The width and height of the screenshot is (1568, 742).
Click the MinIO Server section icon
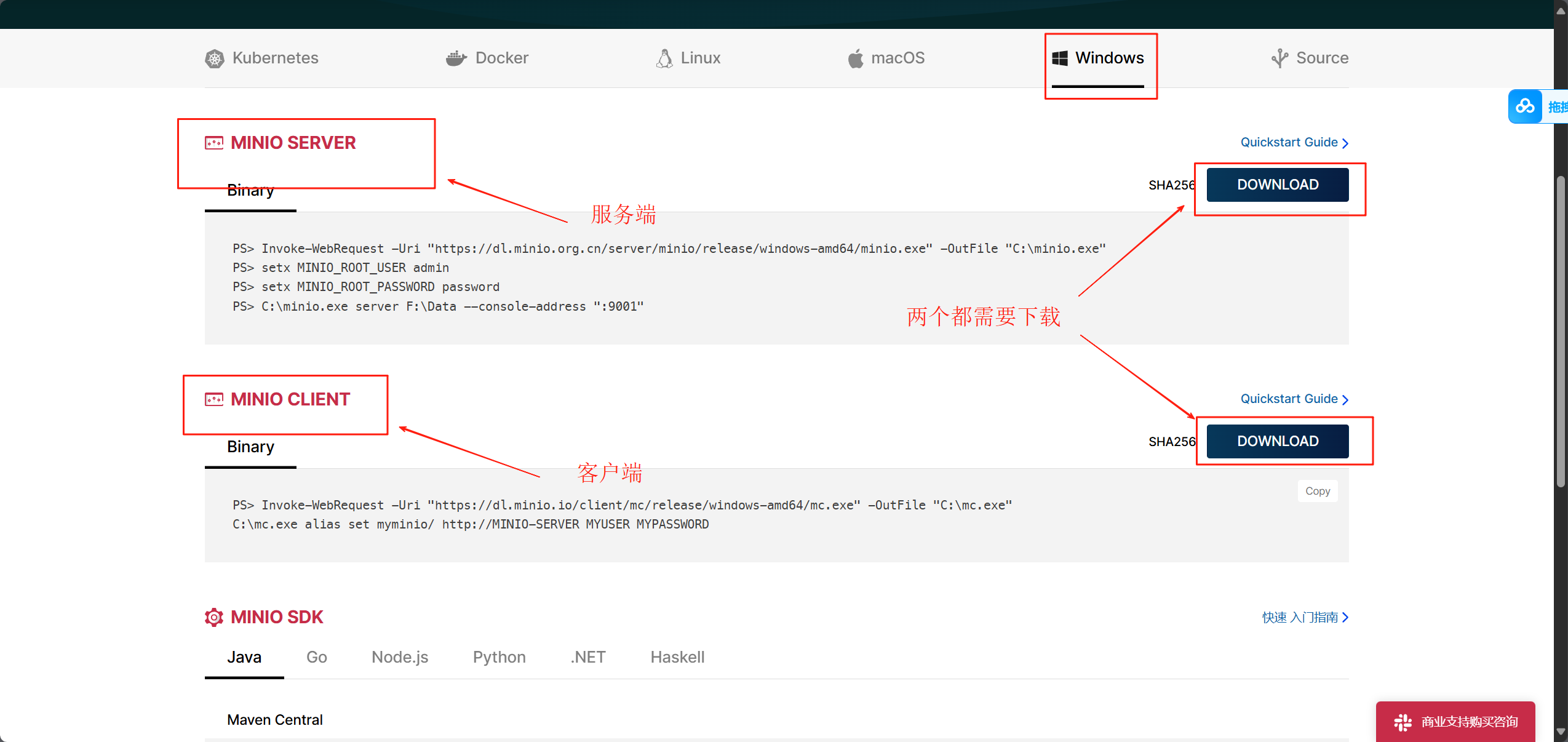tap(213, 143)
